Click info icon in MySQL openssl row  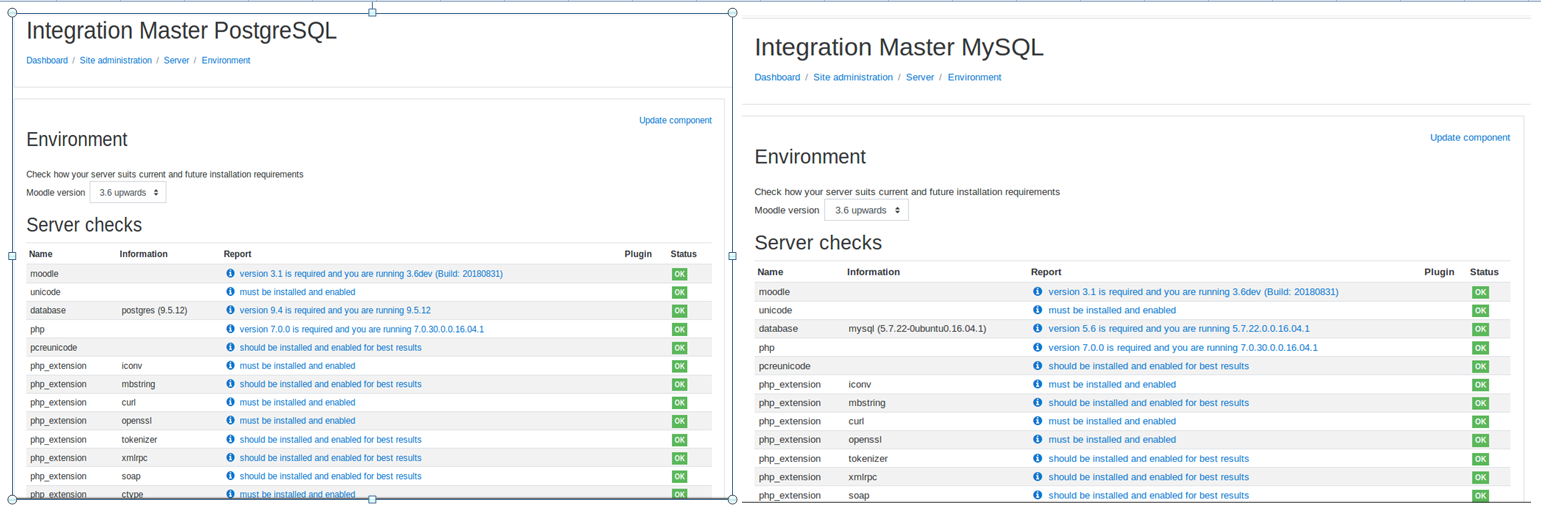coord(1038,439)
